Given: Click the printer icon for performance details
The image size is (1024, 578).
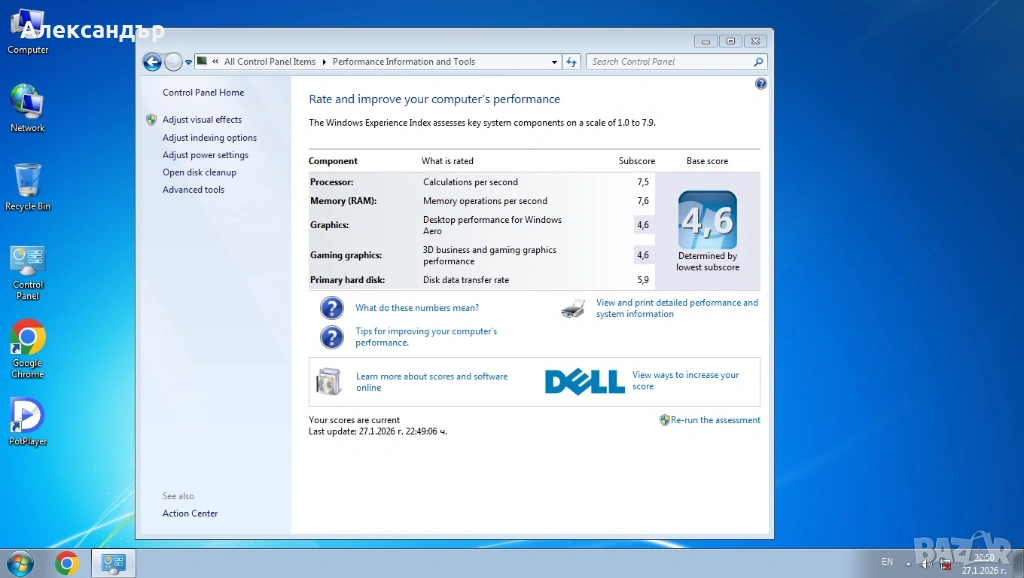Looking at the screenshot, I should click(x=573, y=308).
